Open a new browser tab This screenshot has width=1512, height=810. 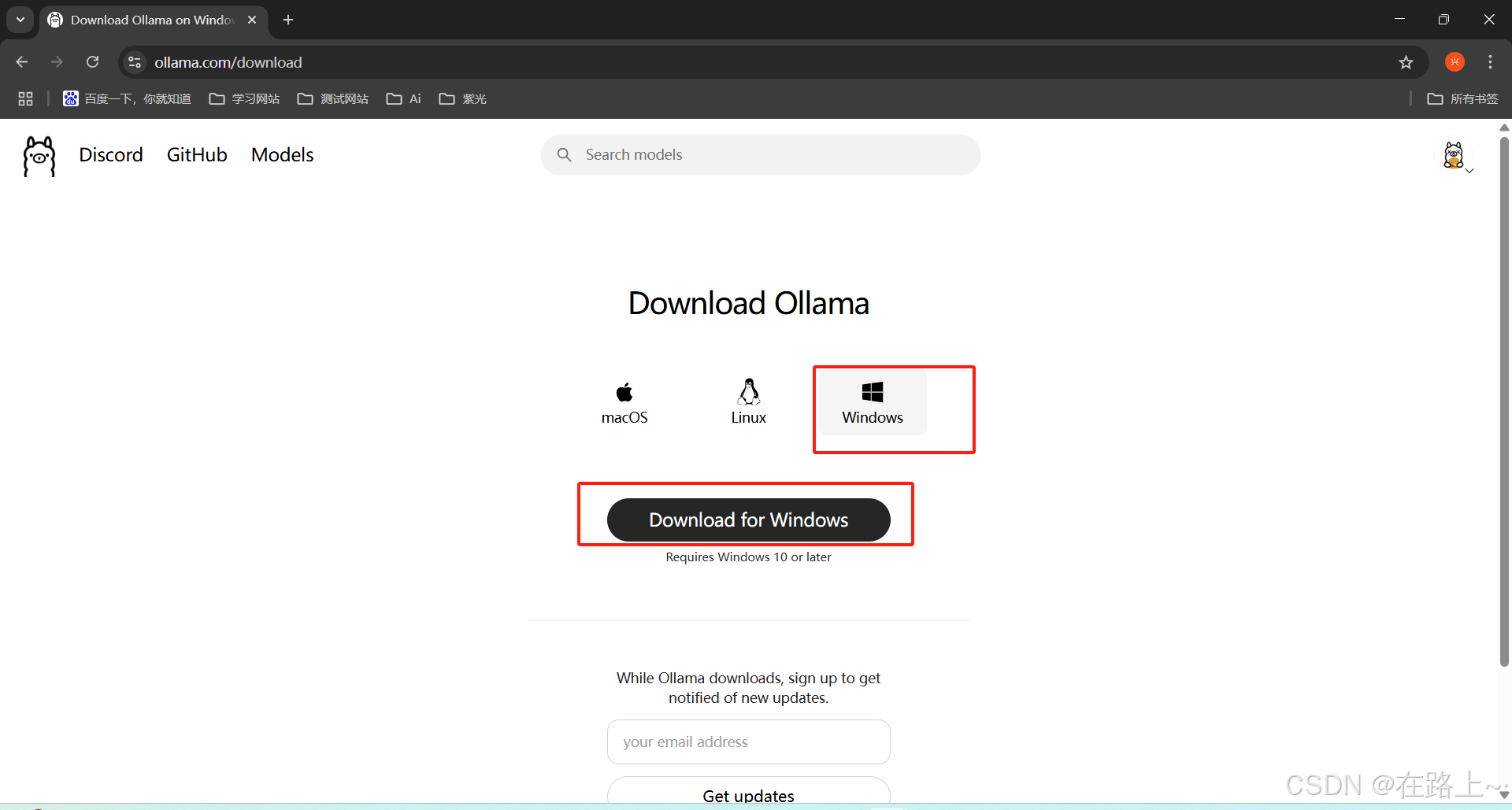(288, 20)
